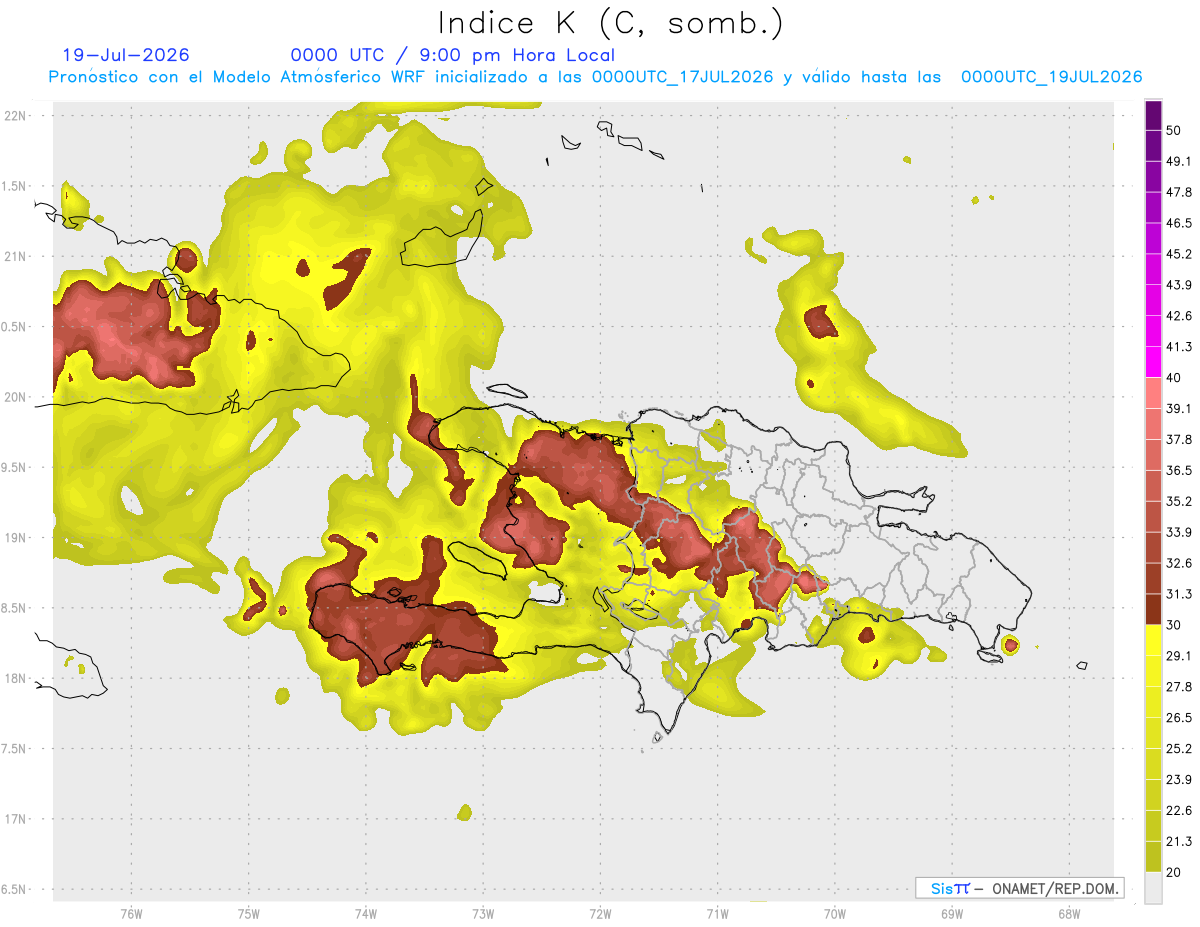Click the "71W" longitude label
The width and height of the screenshot is (1200, 927).
pos(717,914)
